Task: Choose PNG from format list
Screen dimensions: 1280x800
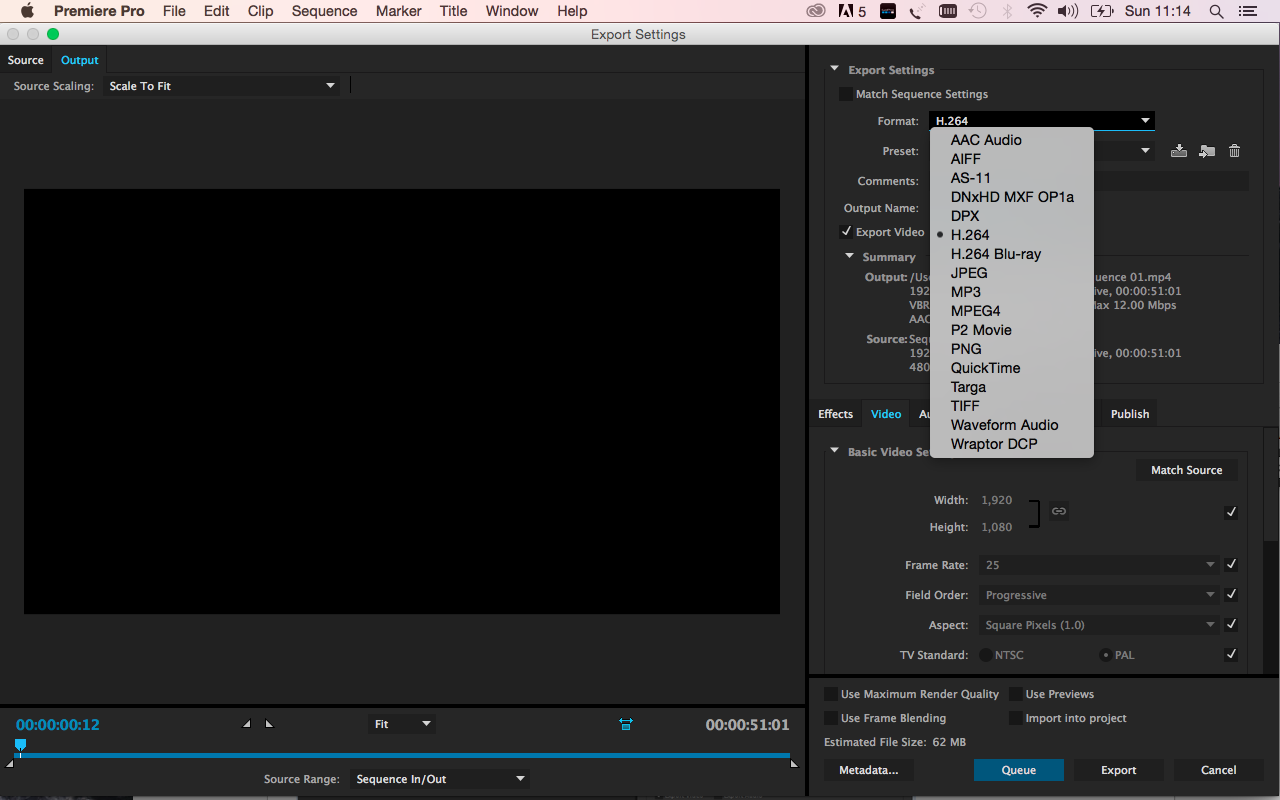Action: 1011,349
